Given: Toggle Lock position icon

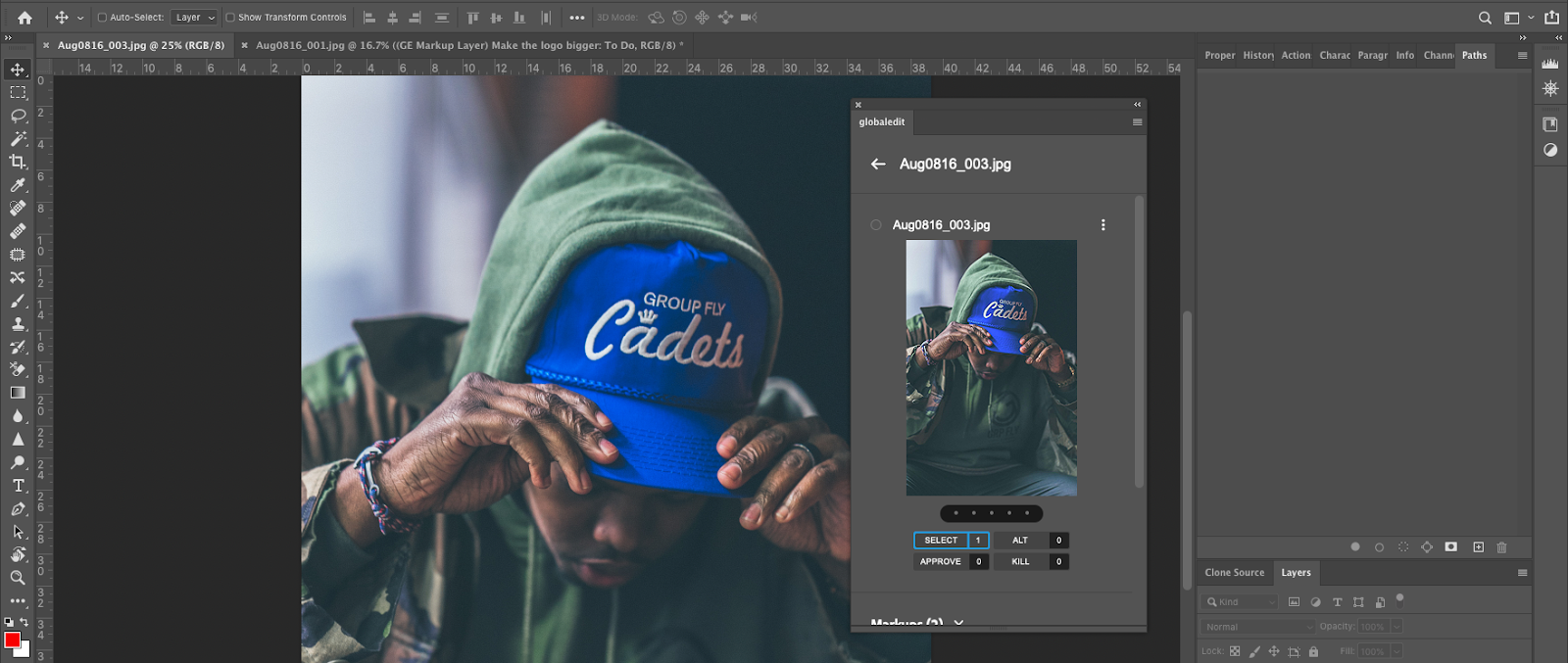Looking at the screenshot, I should [x=1274, y=651].
